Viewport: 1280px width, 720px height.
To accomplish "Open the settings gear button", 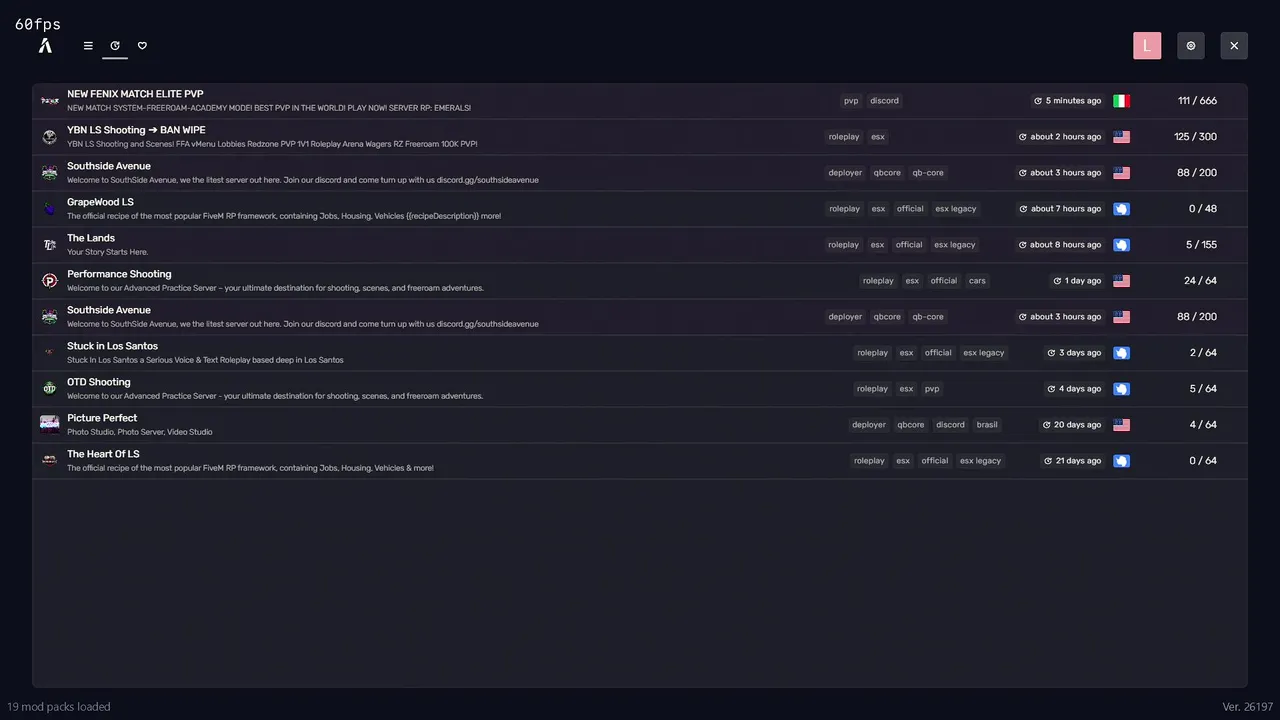I will tap(1191, 46).
